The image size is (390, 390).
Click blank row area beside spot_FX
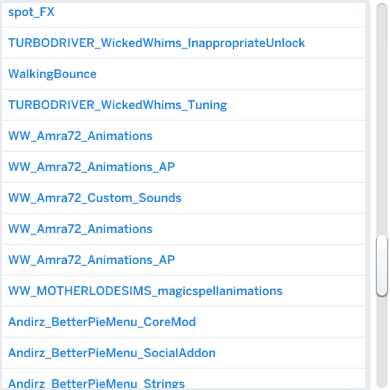(209, 12)
